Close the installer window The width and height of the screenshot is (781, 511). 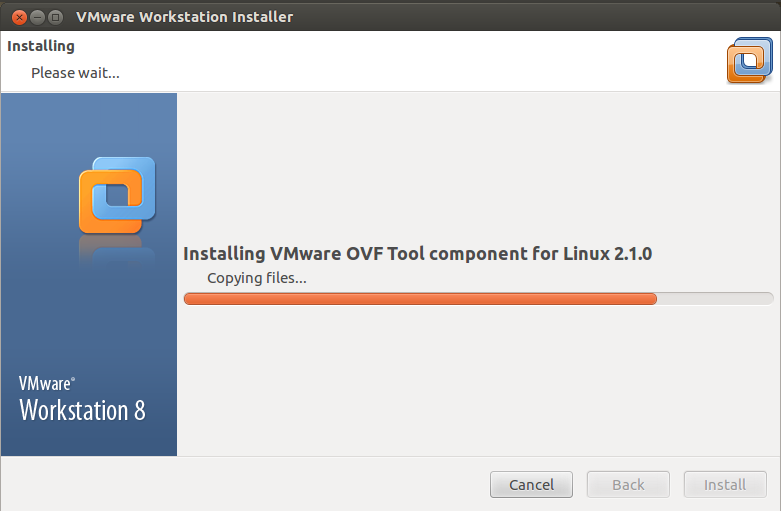(19, 17)
